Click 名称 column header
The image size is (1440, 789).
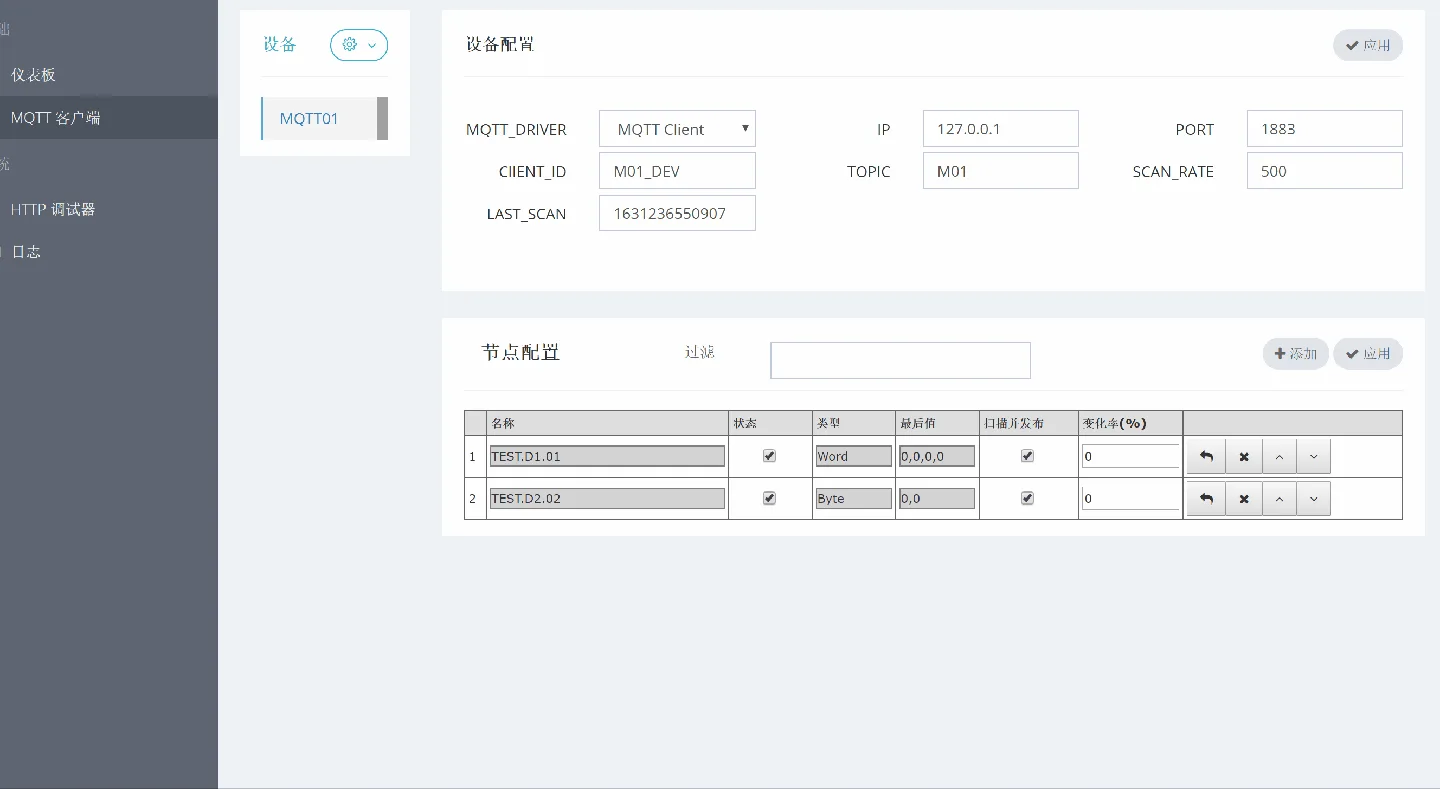[607, 423]
